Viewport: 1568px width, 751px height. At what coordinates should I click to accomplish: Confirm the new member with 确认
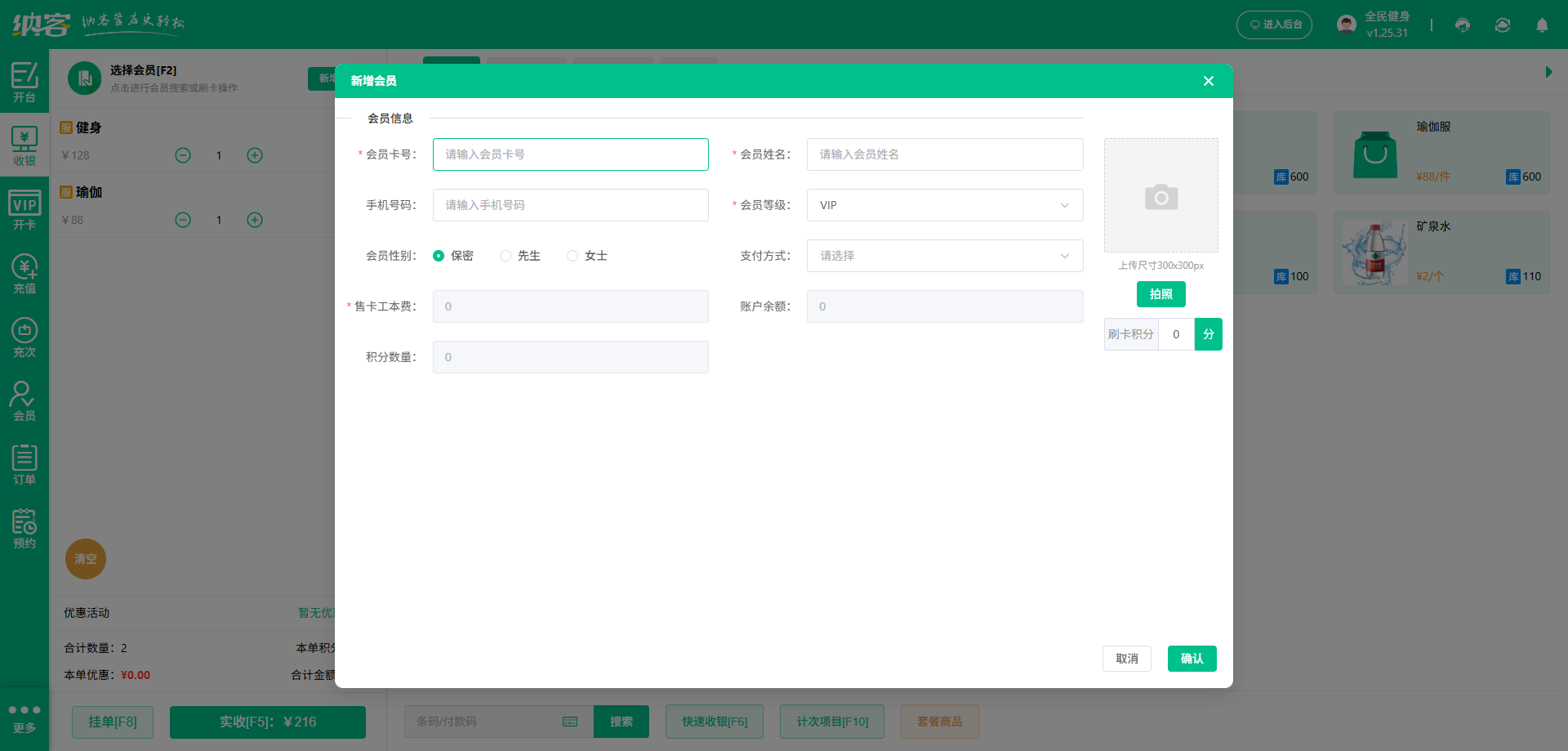(1192, 659)
